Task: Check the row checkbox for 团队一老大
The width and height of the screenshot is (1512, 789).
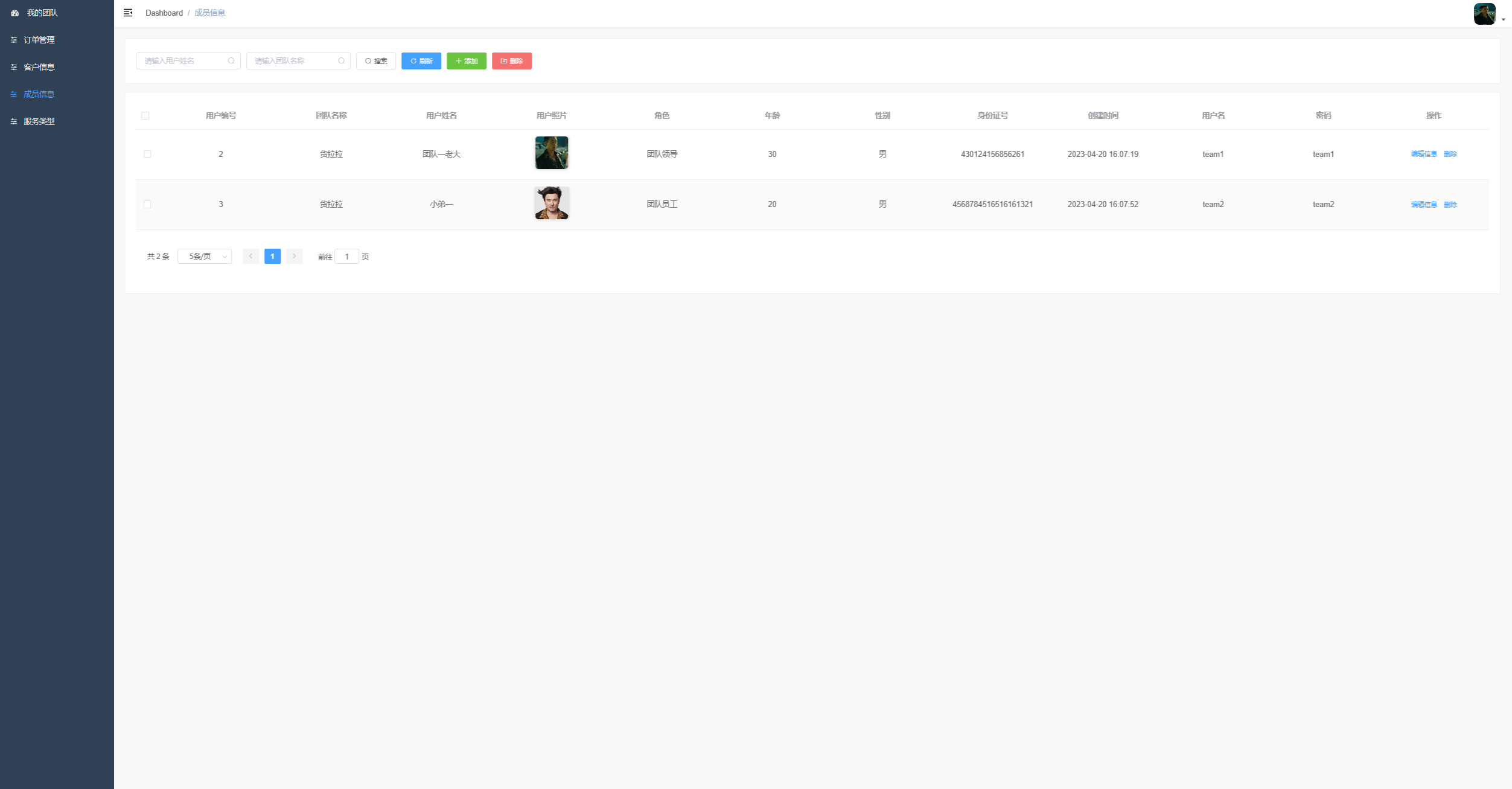Action: pyautogui.click(x=147, y=153)
